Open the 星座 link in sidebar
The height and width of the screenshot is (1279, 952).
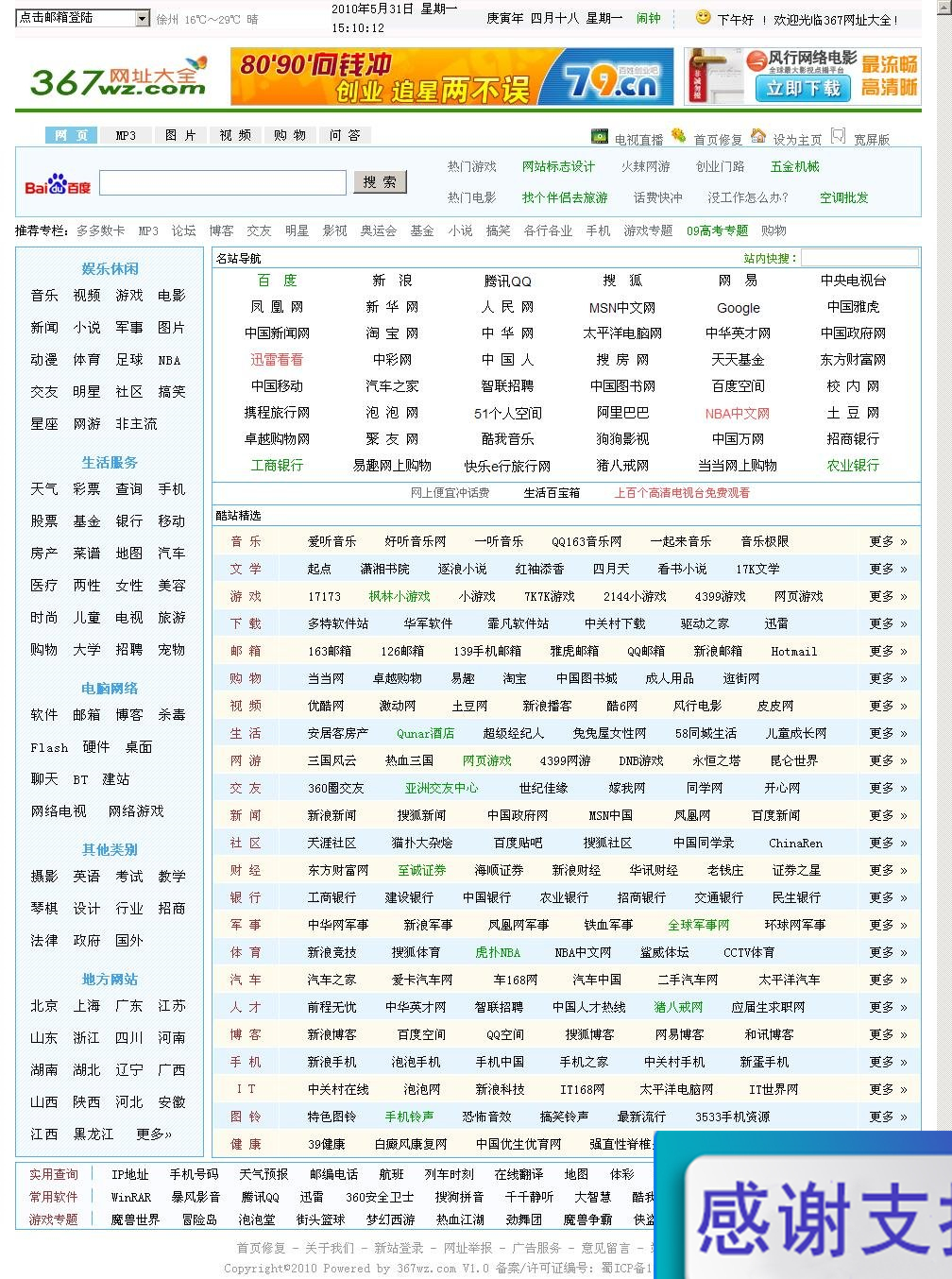coord(44,424)
